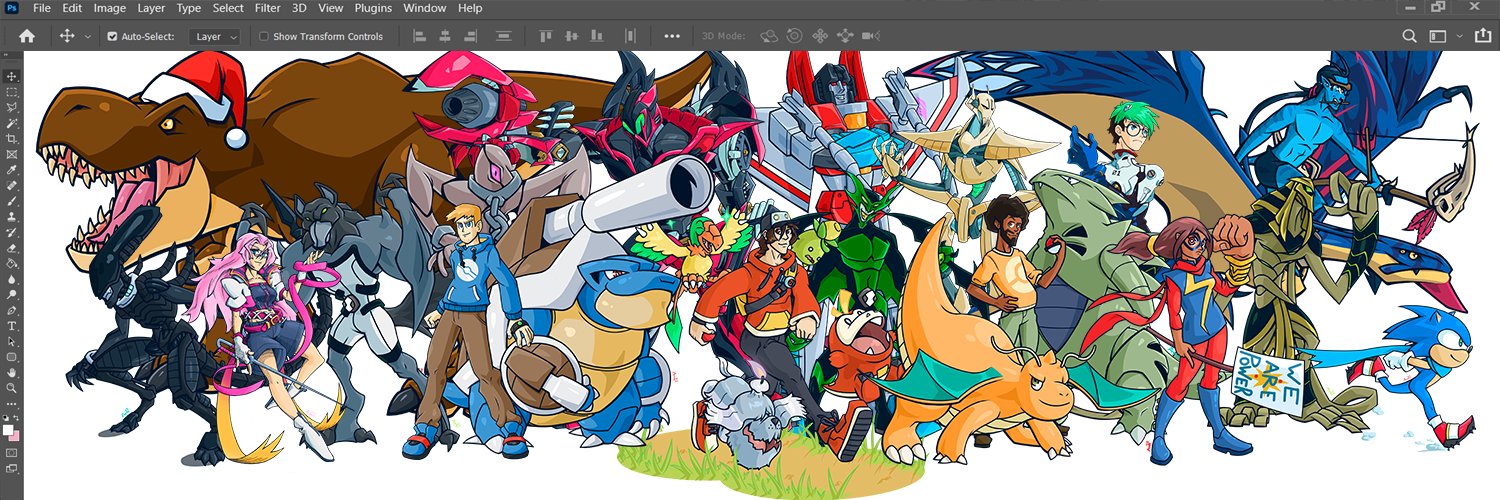Click the Home icon in options bar
Image resolution: width=1500 pixels, height=500 pixels.
click(27, 36)
